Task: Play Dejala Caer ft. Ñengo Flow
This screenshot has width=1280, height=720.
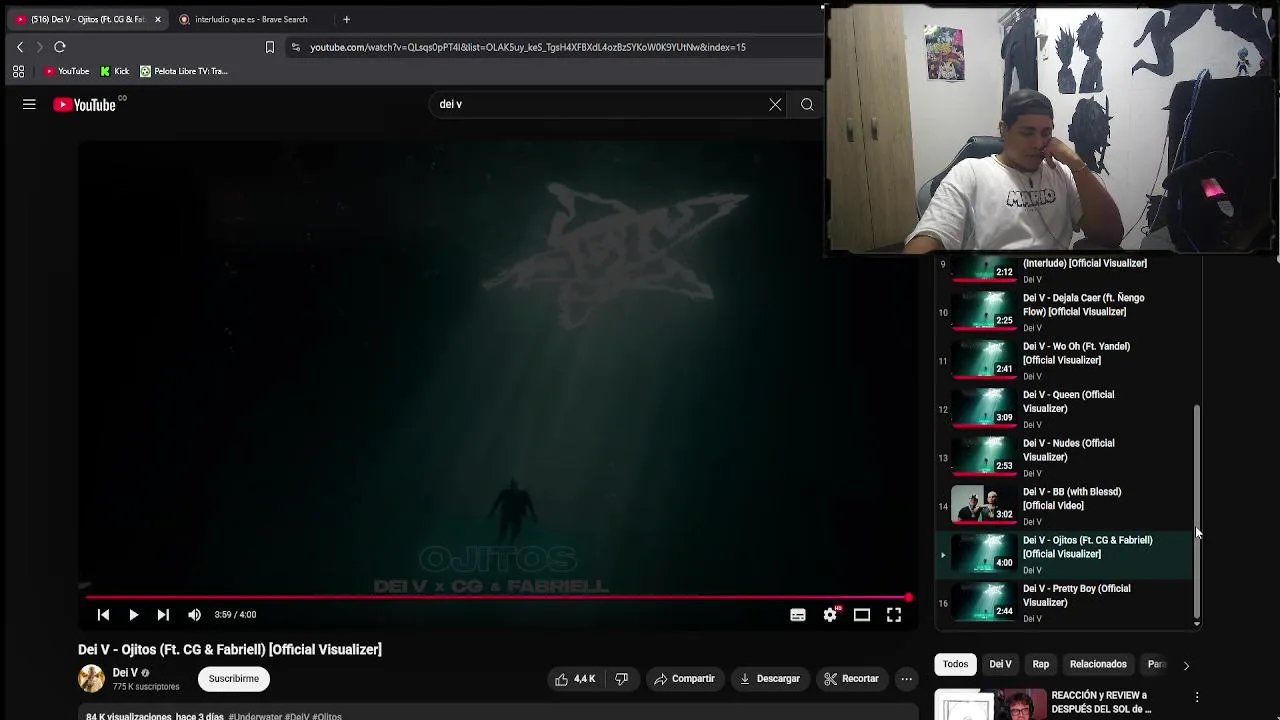Action: tap(1066, 312)
